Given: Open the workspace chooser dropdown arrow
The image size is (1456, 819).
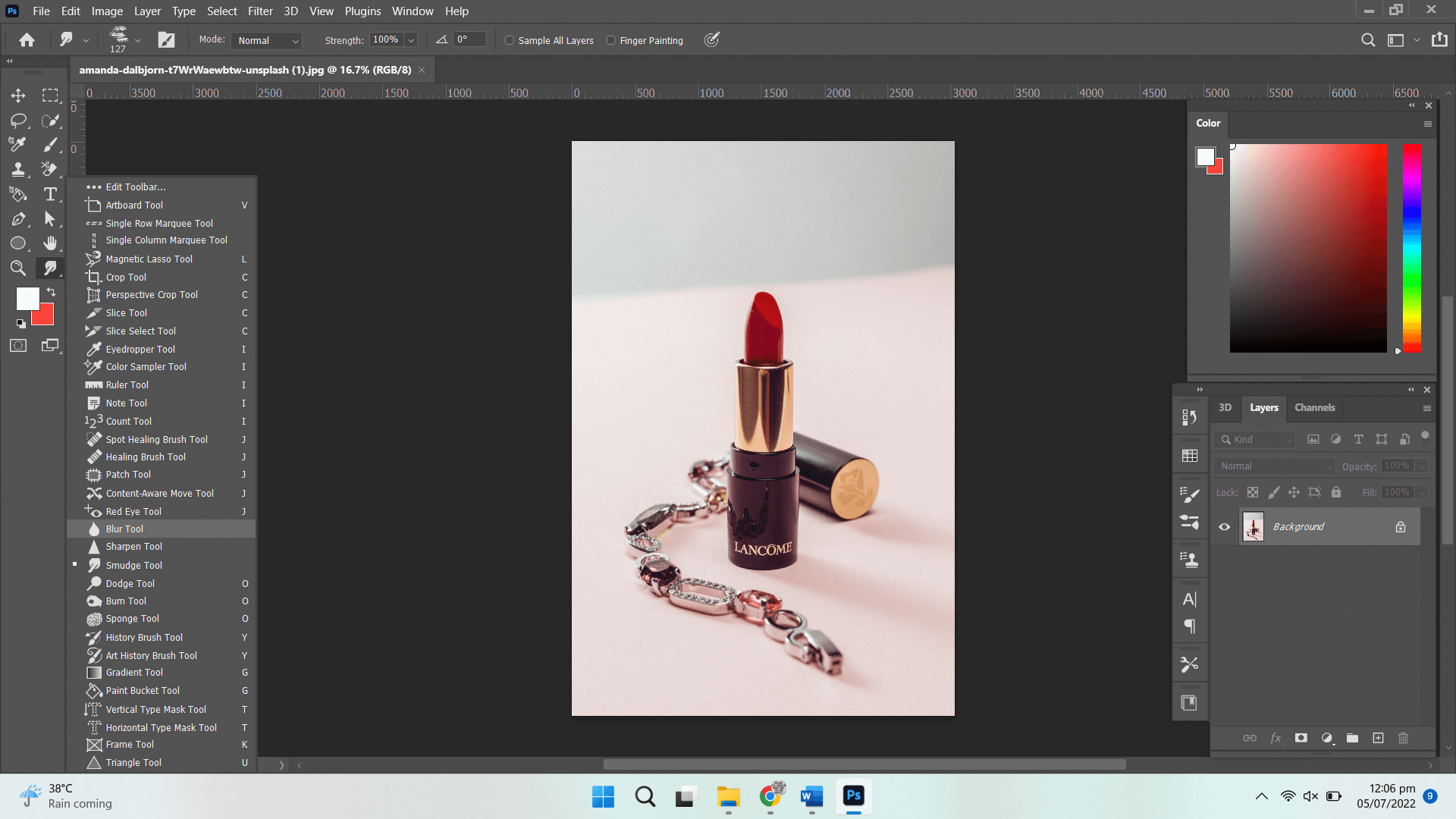Looking at the screenshot, I should (x=1417, y=40).
